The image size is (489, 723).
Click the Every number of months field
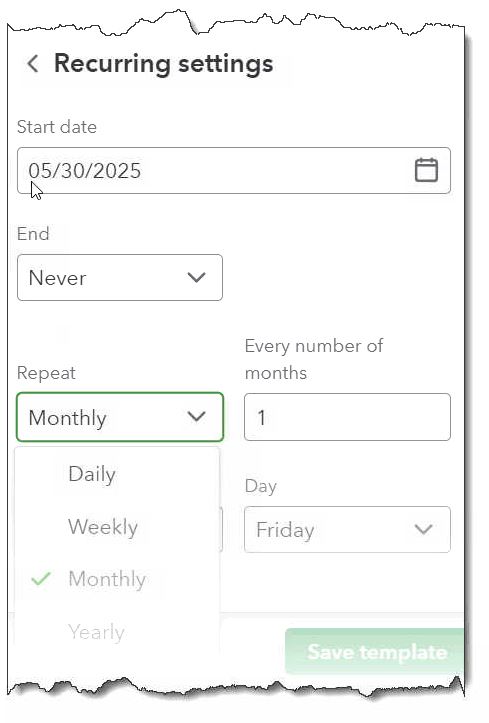tap(347, 417)
